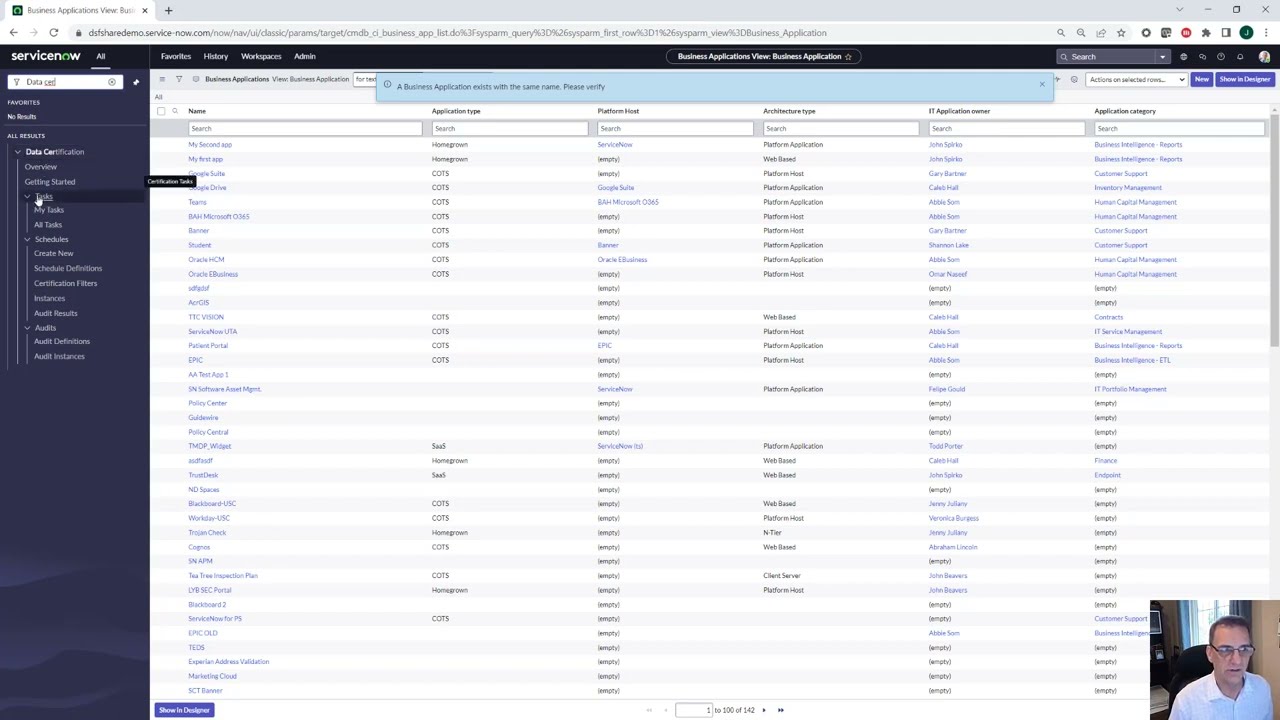The image size is (1280, 720).
Task: Click the All breadcrumb filter link
Action: click(158, 97)
